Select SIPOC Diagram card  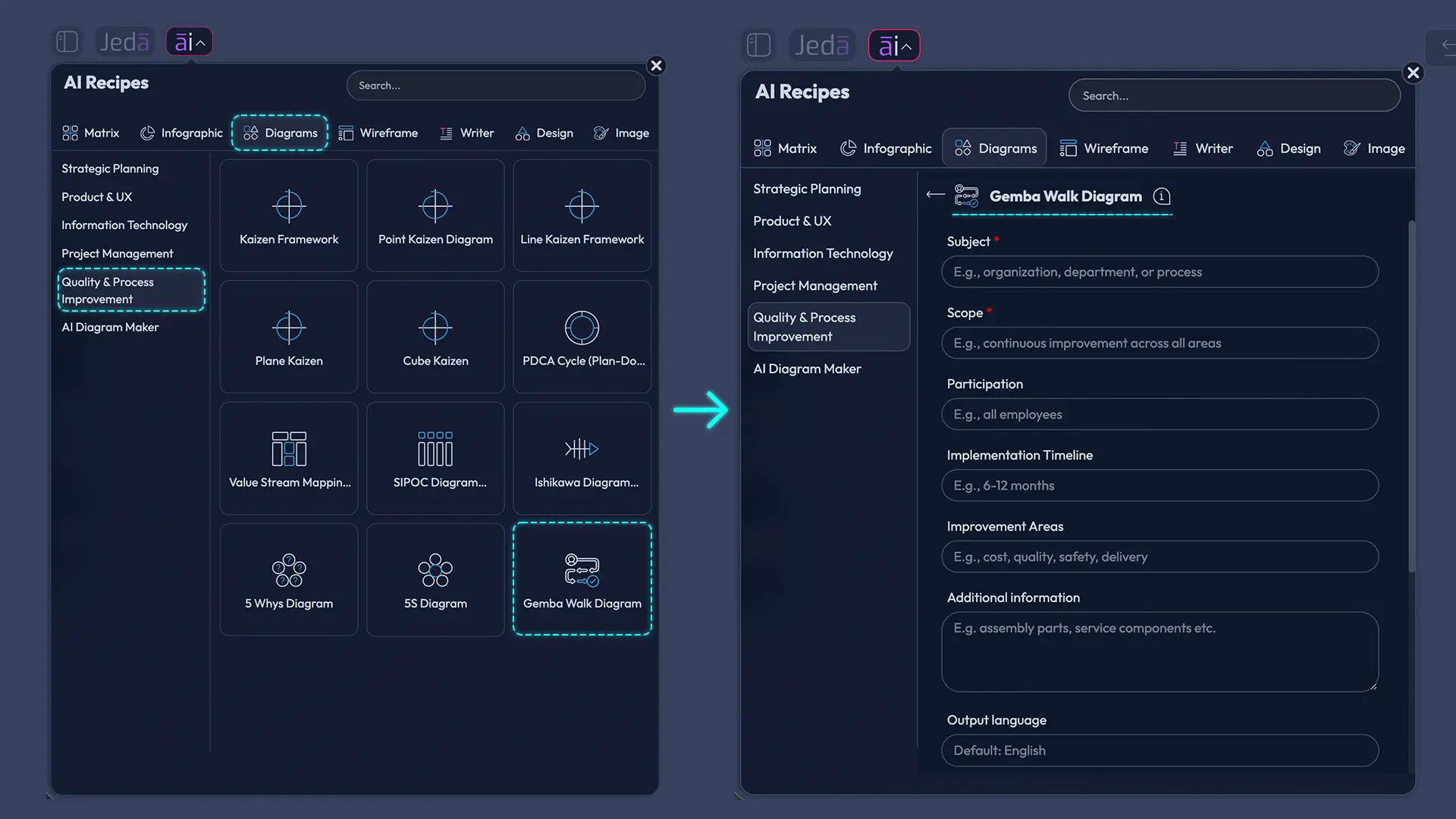(435, 458)
